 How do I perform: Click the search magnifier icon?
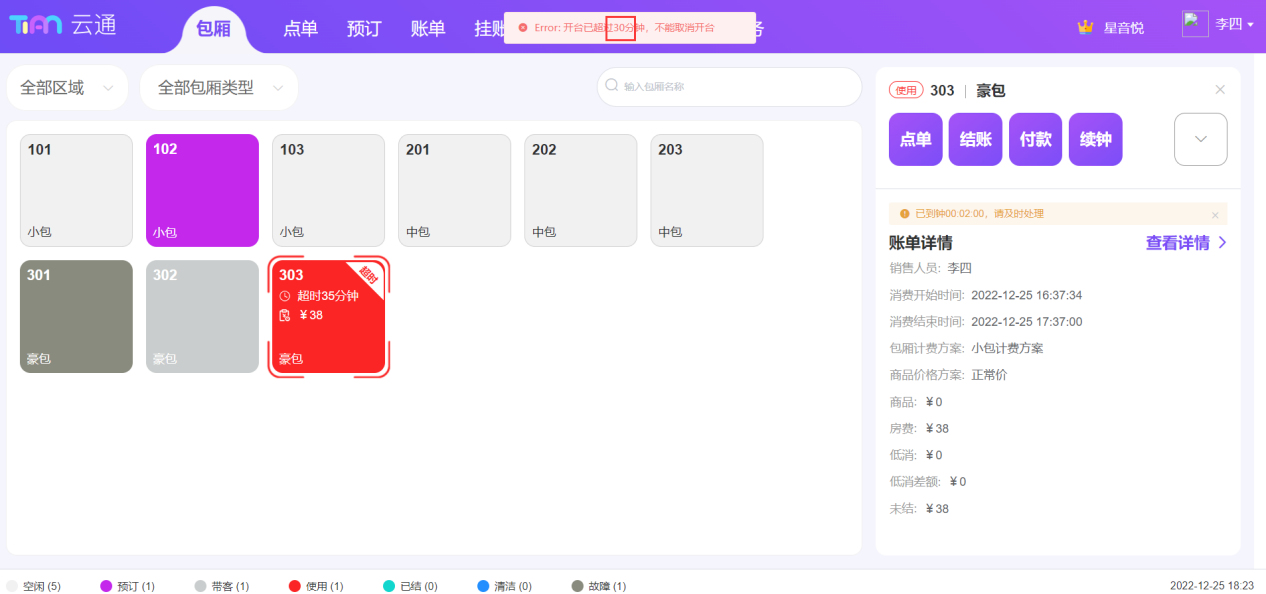[611, 86]
